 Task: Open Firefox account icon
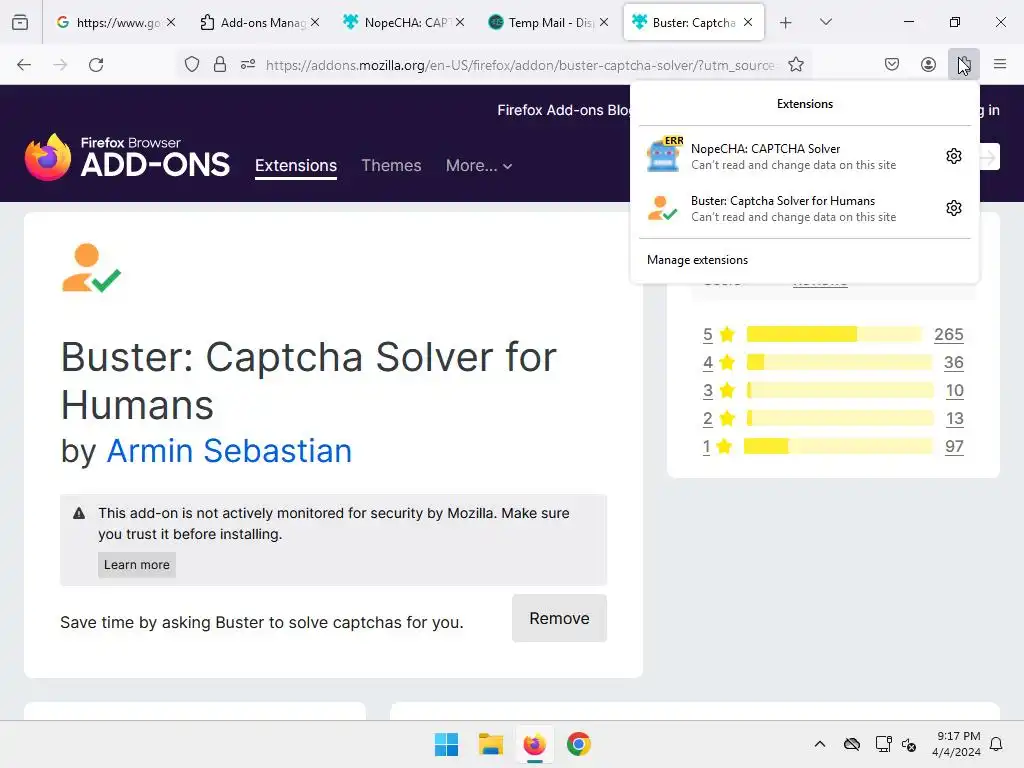[x=928, y=64]
